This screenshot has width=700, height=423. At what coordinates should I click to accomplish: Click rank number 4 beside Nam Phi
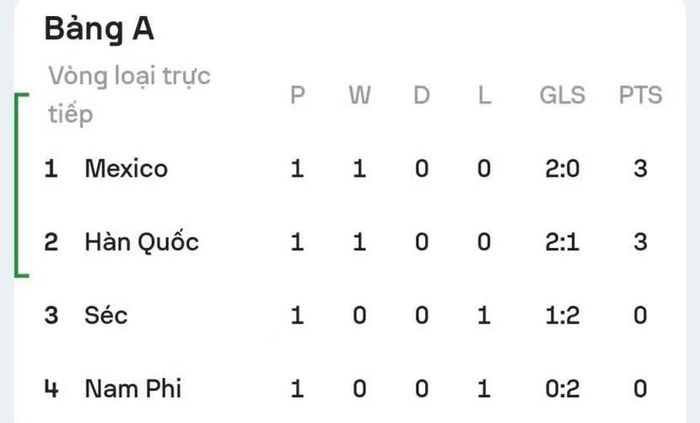[x=51, y=389]
